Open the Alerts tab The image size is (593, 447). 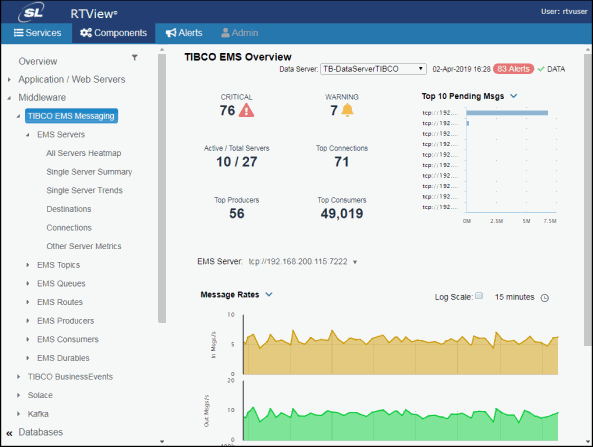(184, 33)
